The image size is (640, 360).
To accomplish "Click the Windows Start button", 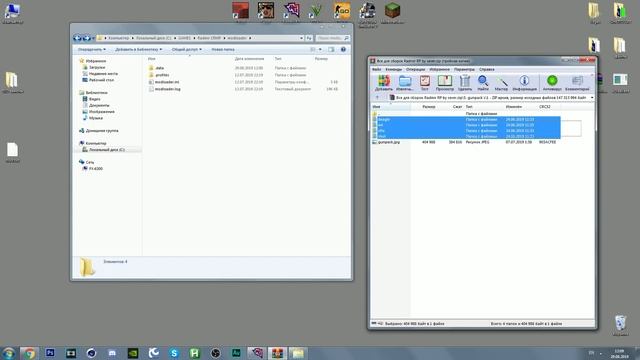I will click(9, 353).
